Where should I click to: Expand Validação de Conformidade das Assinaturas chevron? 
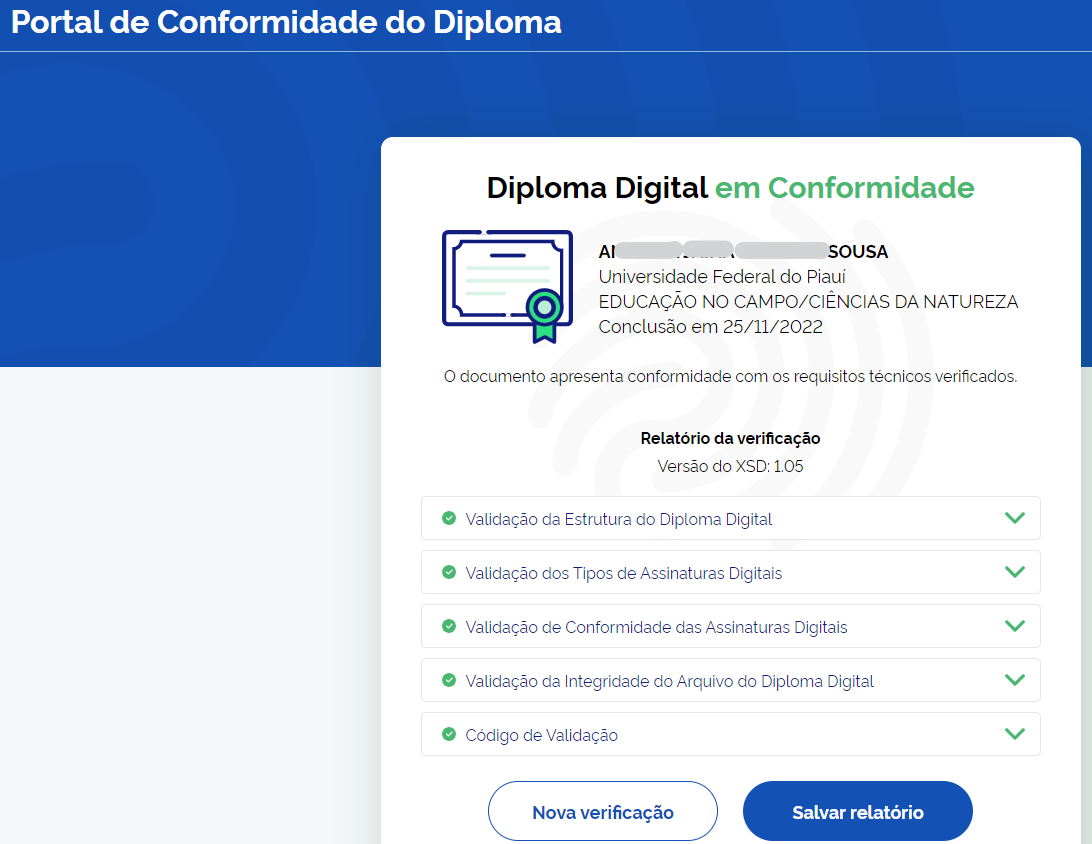(x=1015, y=626)
